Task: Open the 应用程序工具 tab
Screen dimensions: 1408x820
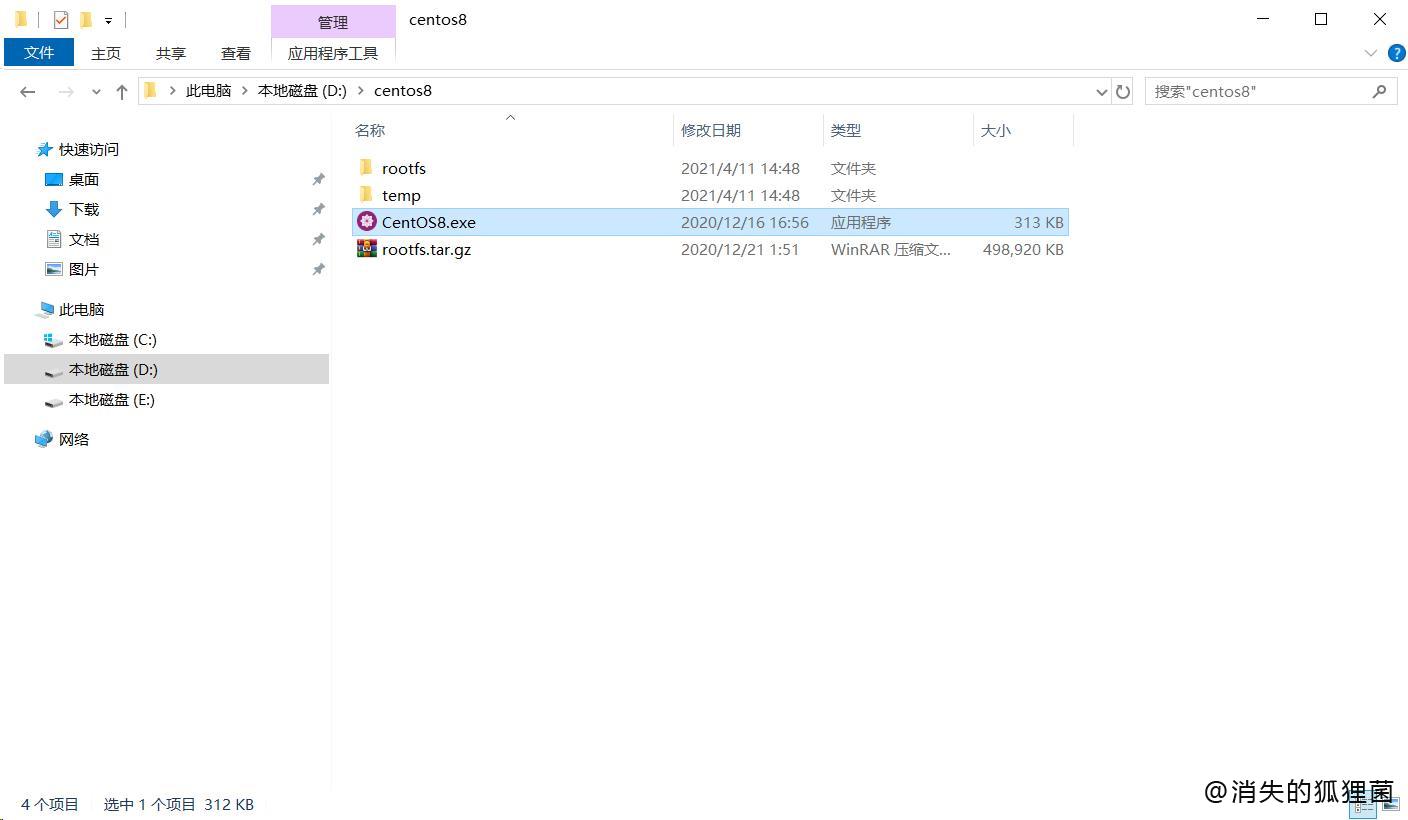Action: click(x=333, y=53)
